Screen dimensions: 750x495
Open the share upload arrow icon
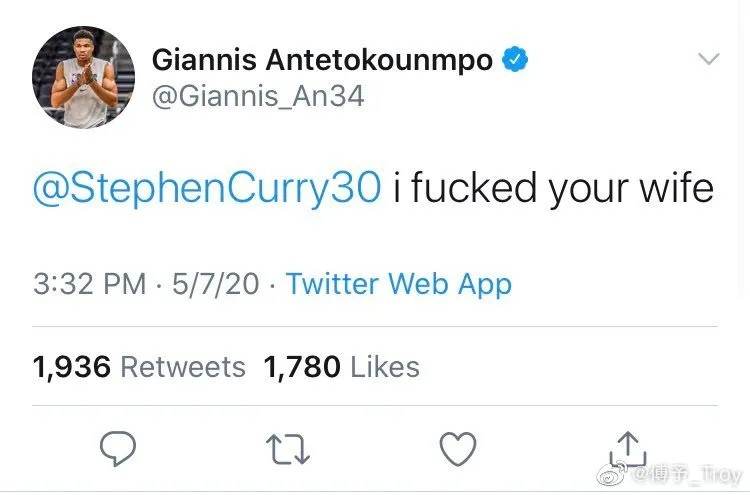point(627,446)
